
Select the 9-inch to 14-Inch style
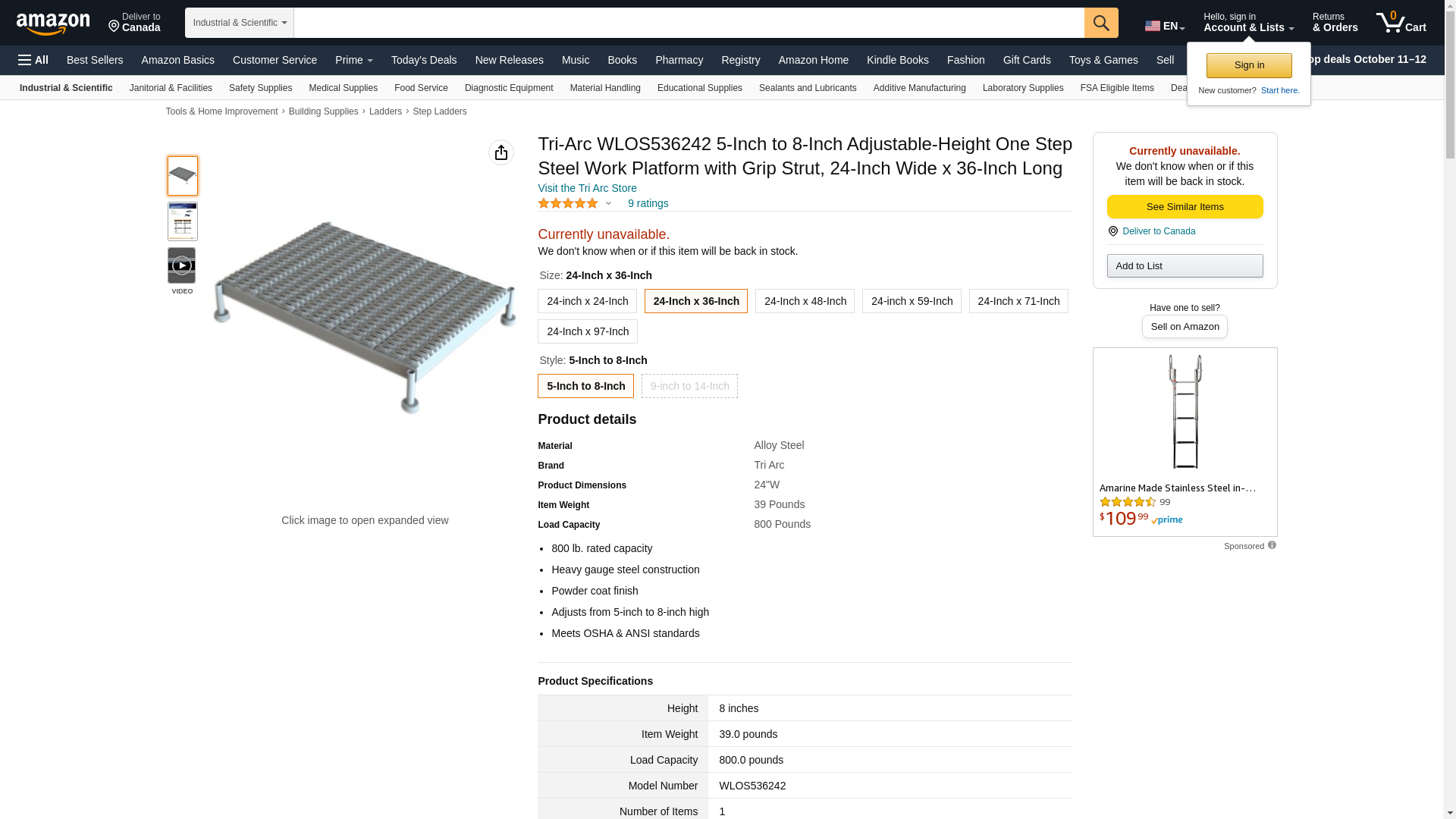click(689, 386)
